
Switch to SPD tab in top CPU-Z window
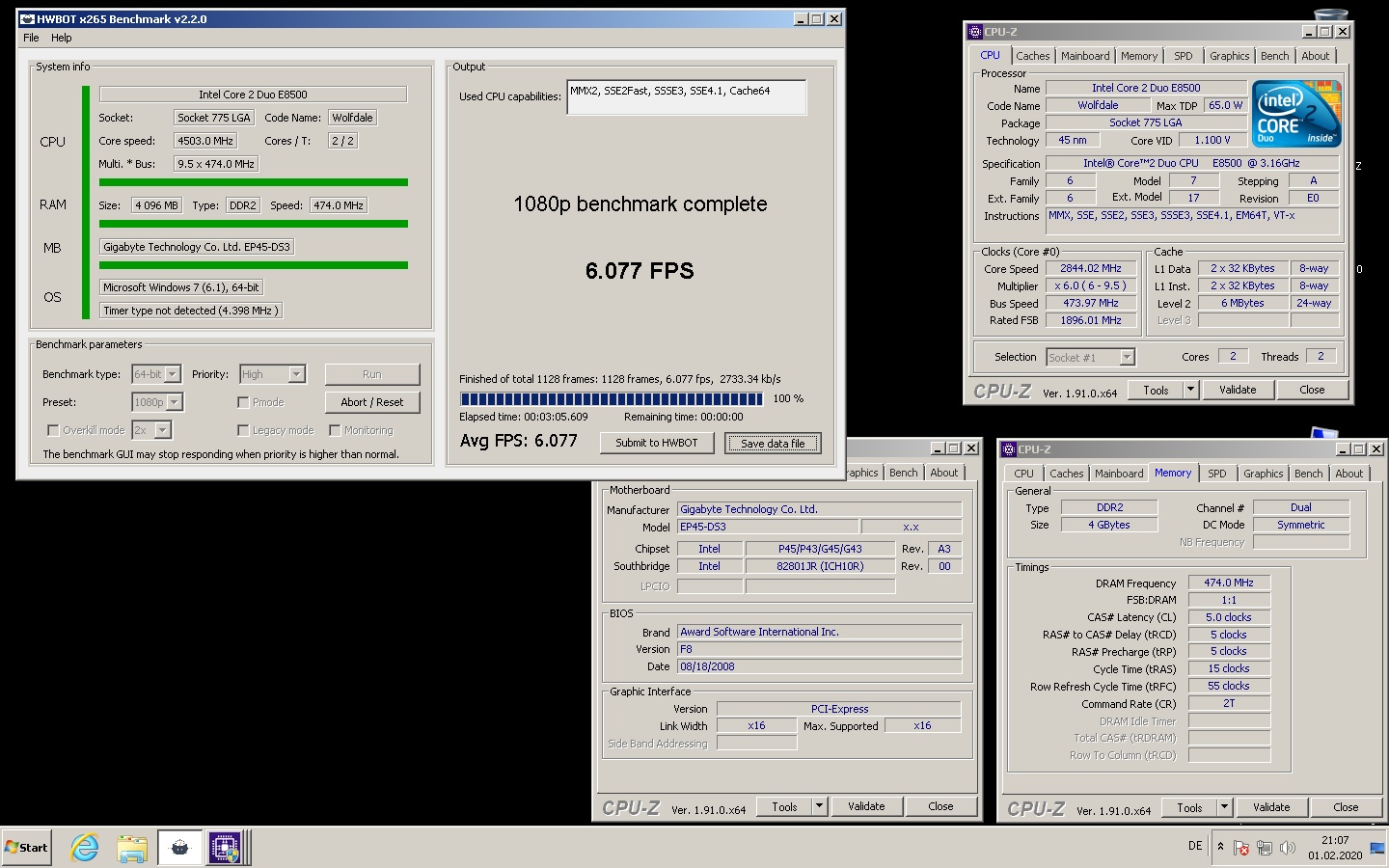(x=1184, y=56)
